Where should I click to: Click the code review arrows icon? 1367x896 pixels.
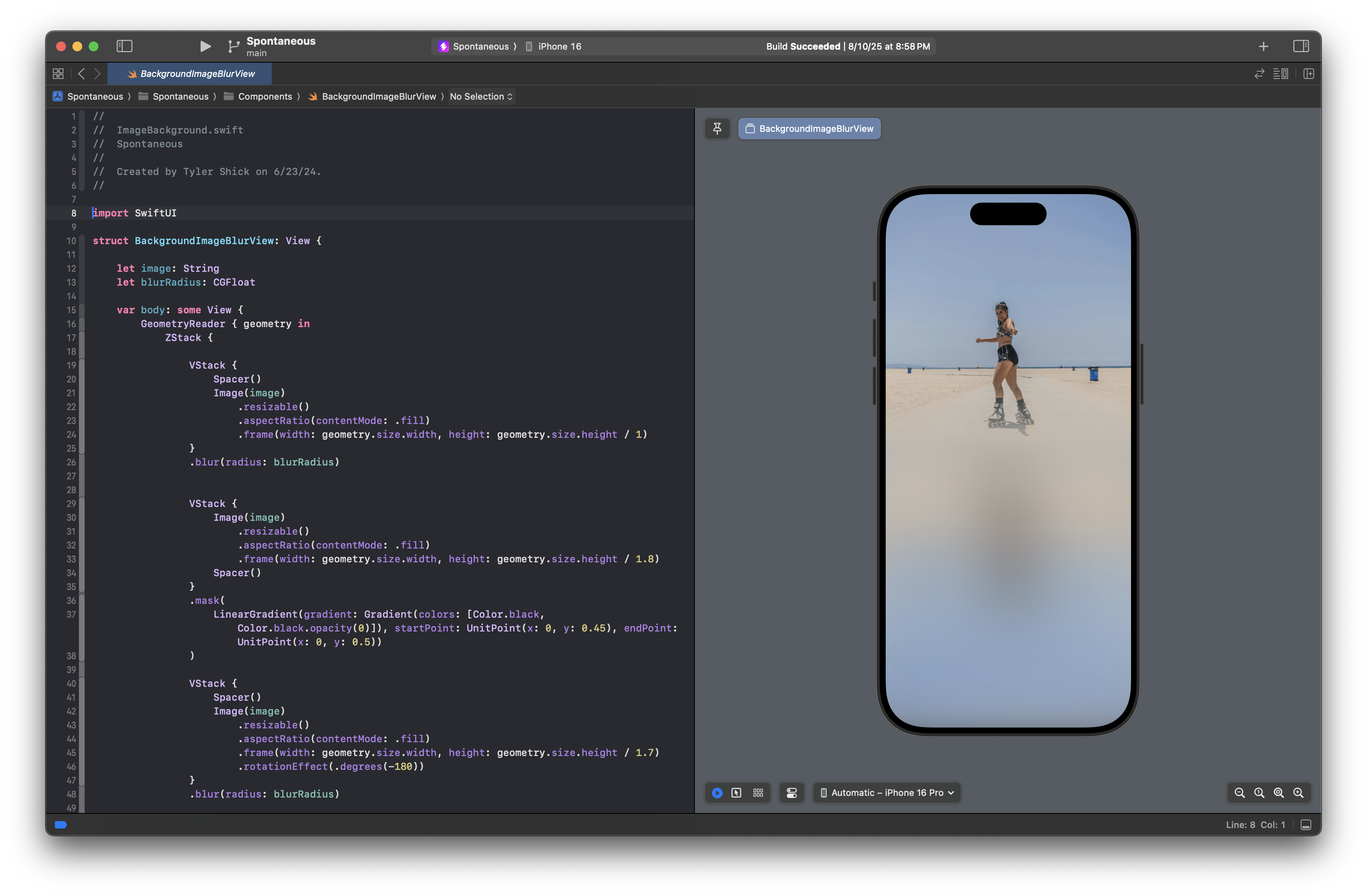[1259, 74]
